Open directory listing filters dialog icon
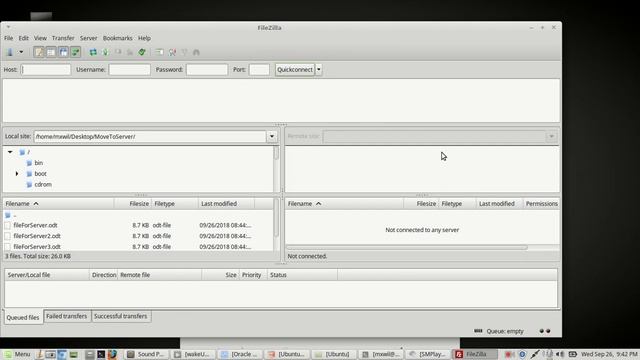This screenshot has height=360, width=640. pyautogui.click(x=160, y=52)
